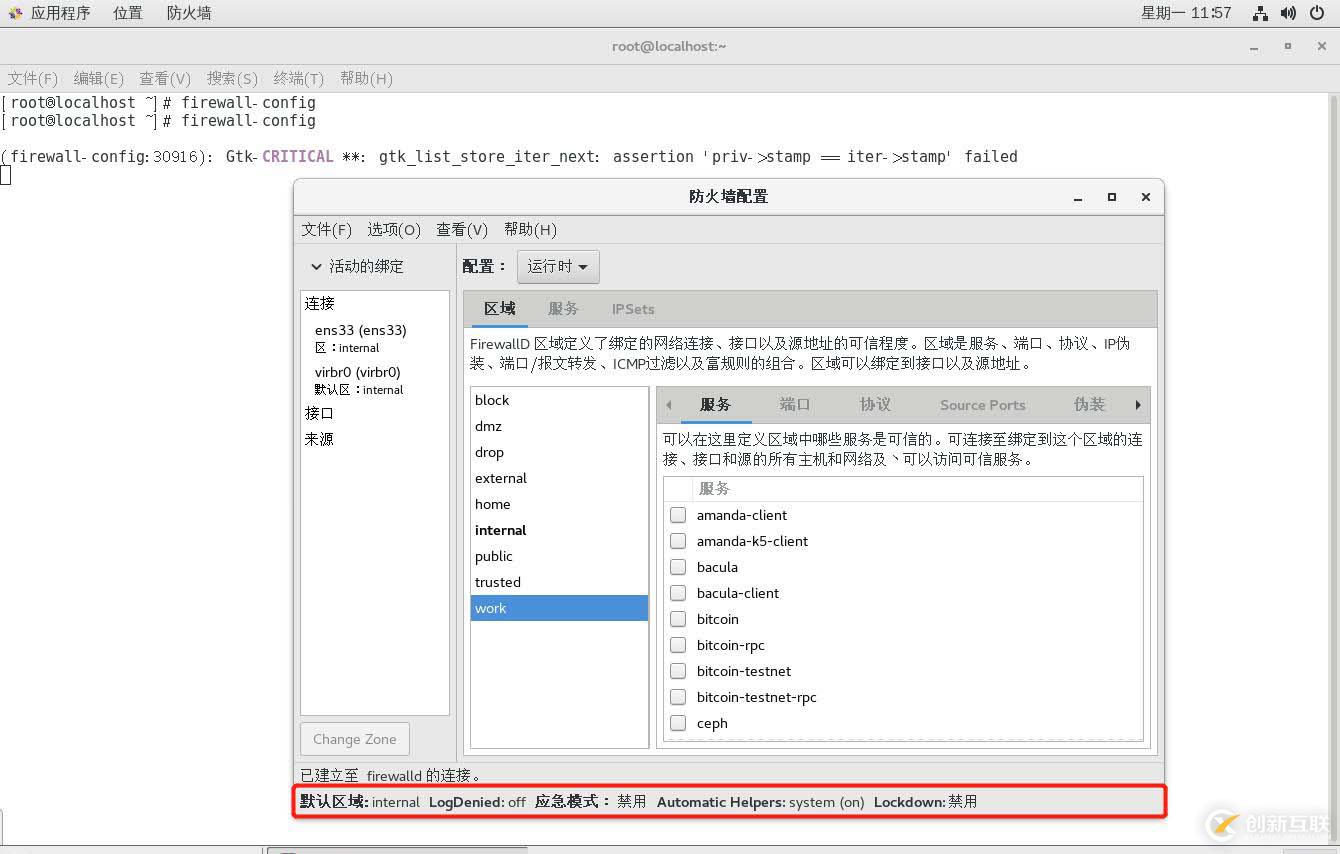The image size is (1340, 854).
Task: Select the public zone
Action: click(559, 556)
